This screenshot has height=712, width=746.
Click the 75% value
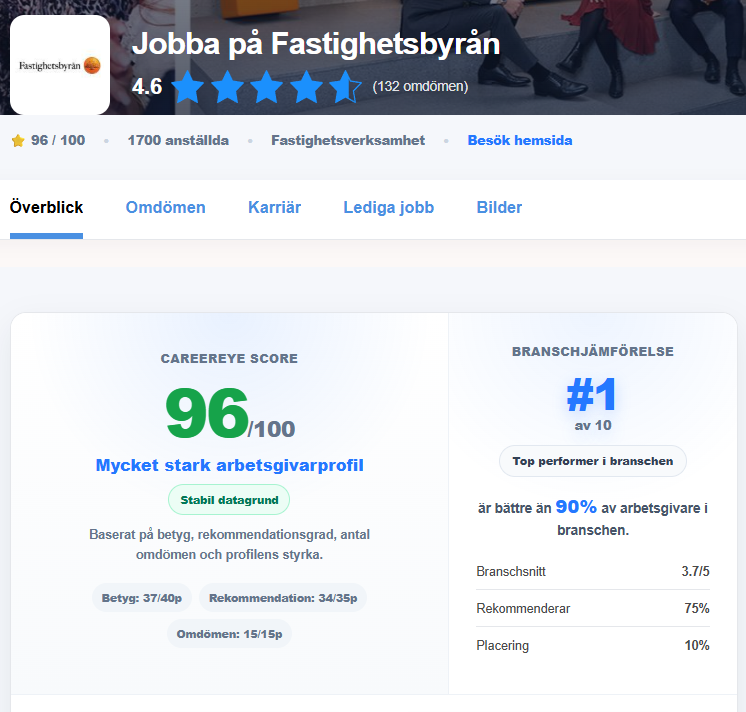click(697, 608)
